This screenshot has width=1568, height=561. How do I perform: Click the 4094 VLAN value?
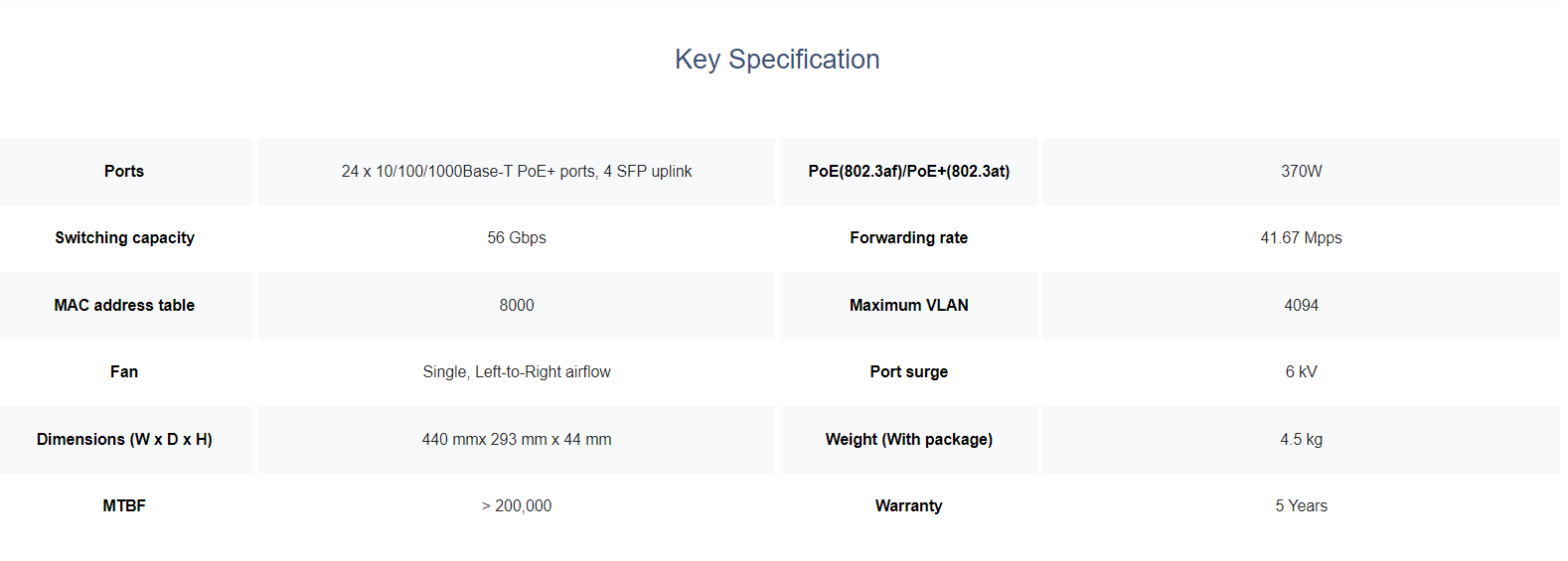1302,306
